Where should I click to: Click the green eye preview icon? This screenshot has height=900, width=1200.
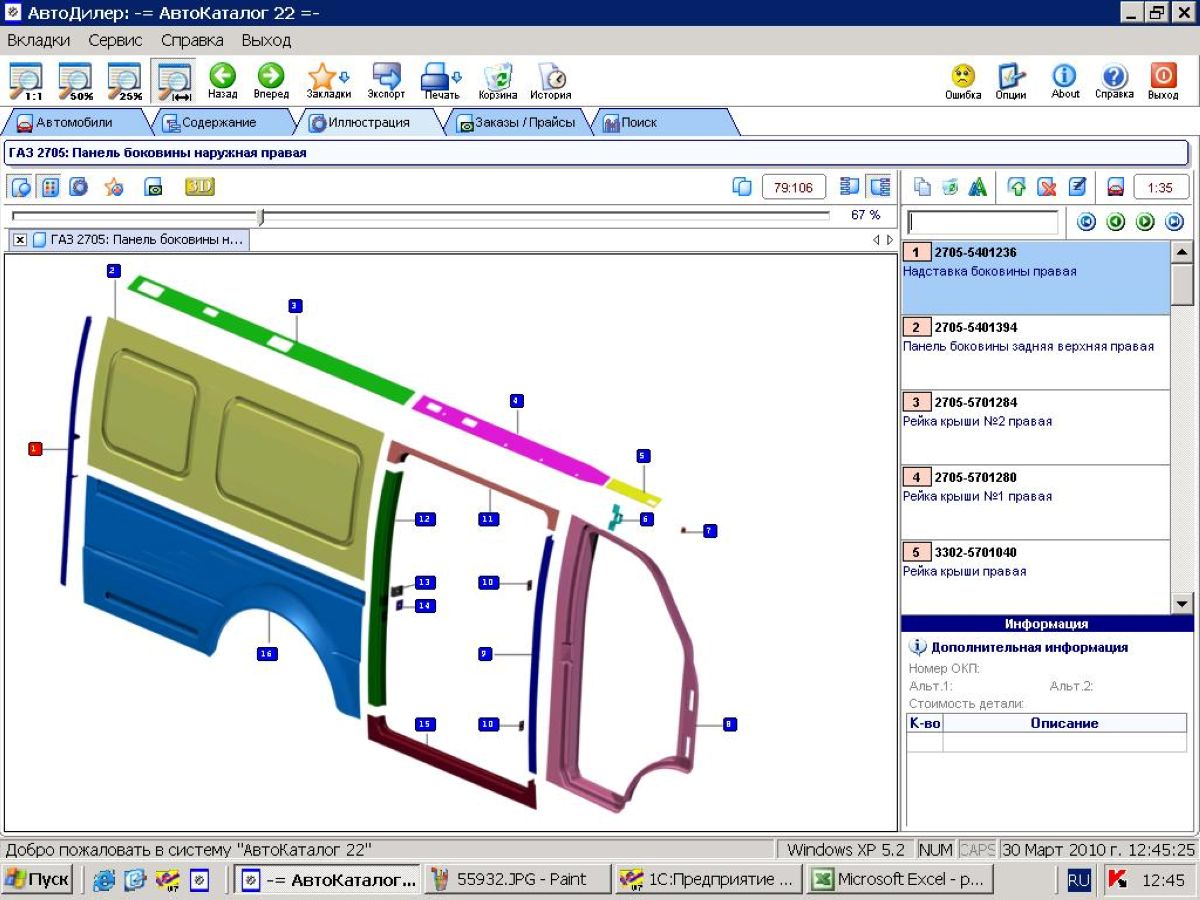153,187
